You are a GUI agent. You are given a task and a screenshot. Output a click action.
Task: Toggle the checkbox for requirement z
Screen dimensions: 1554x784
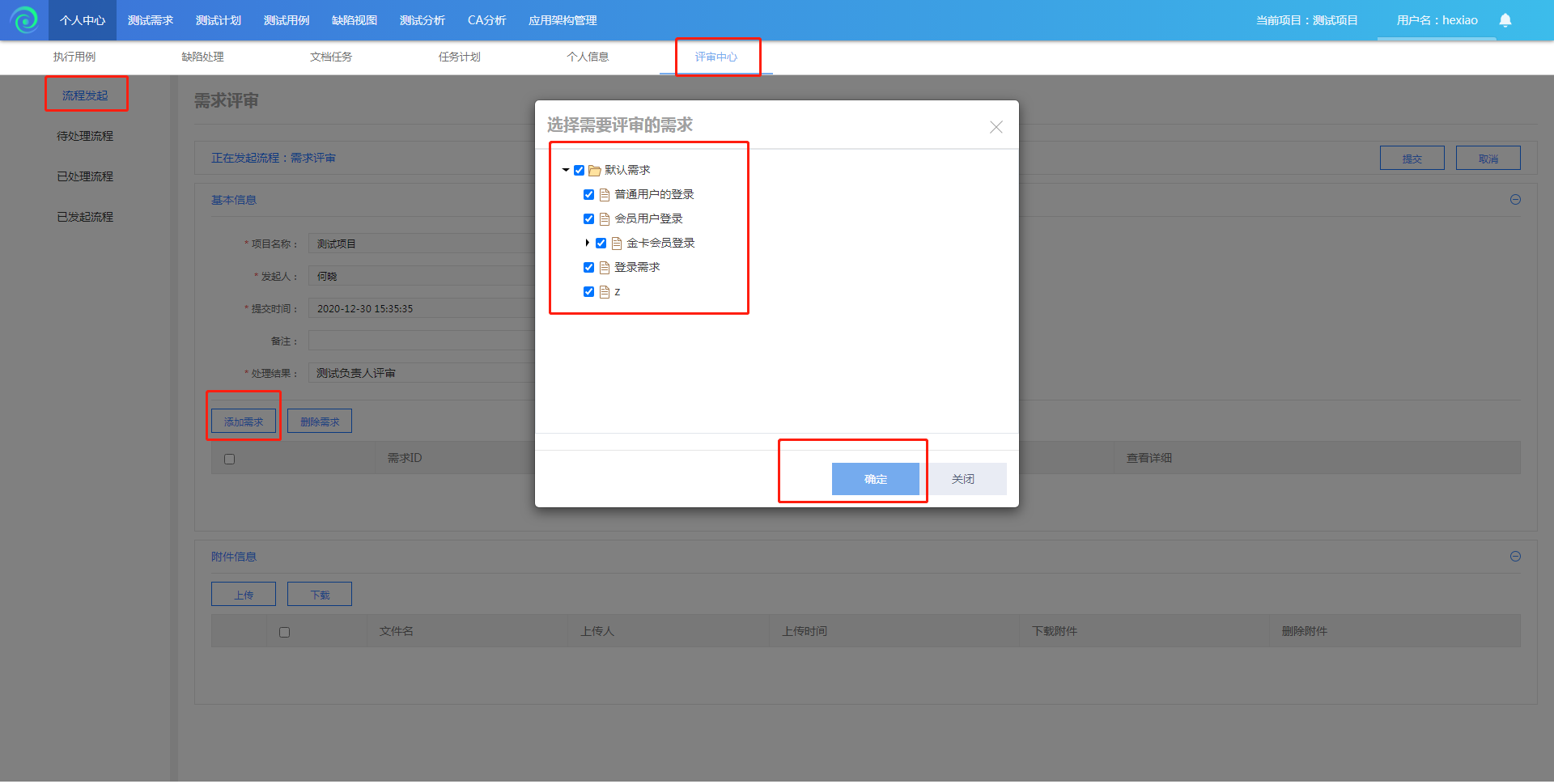click(588, 292)
